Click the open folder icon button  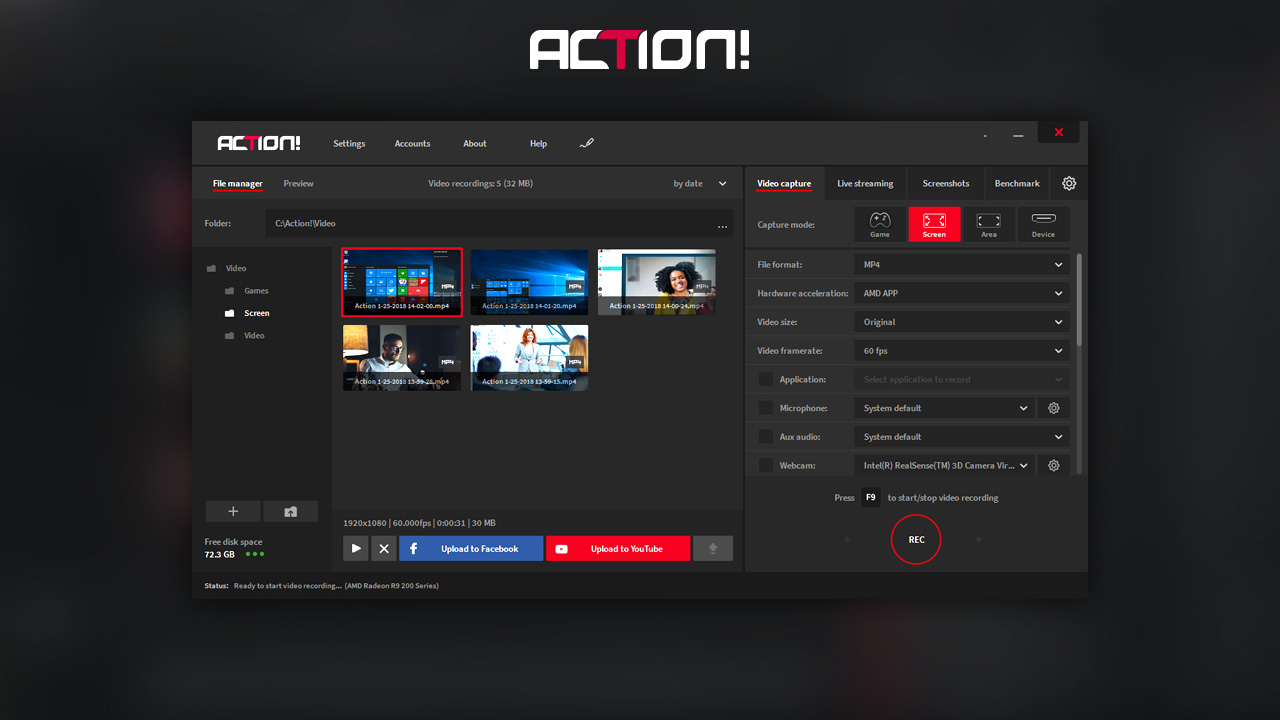click(291, 511)
